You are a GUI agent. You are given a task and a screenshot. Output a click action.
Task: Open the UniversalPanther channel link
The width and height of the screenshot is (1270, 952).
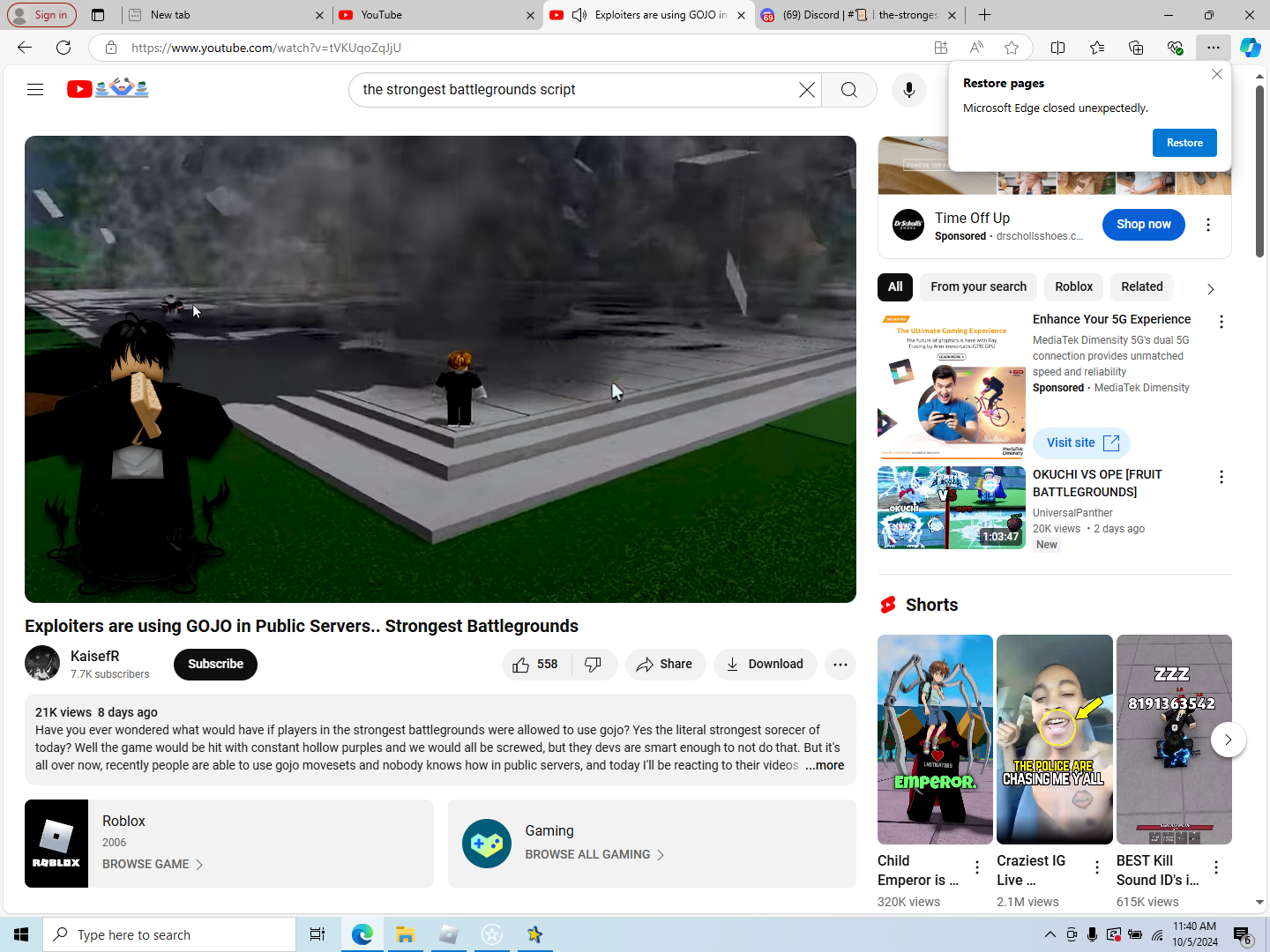(x=1072, y=513)
